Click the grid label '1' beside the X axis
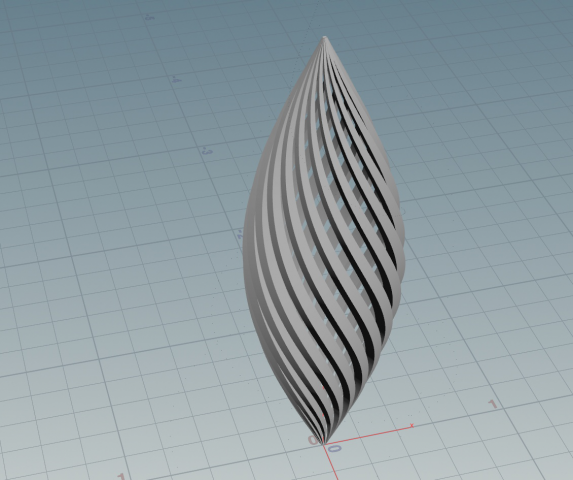573x480 pixels. tap(493, 404)
